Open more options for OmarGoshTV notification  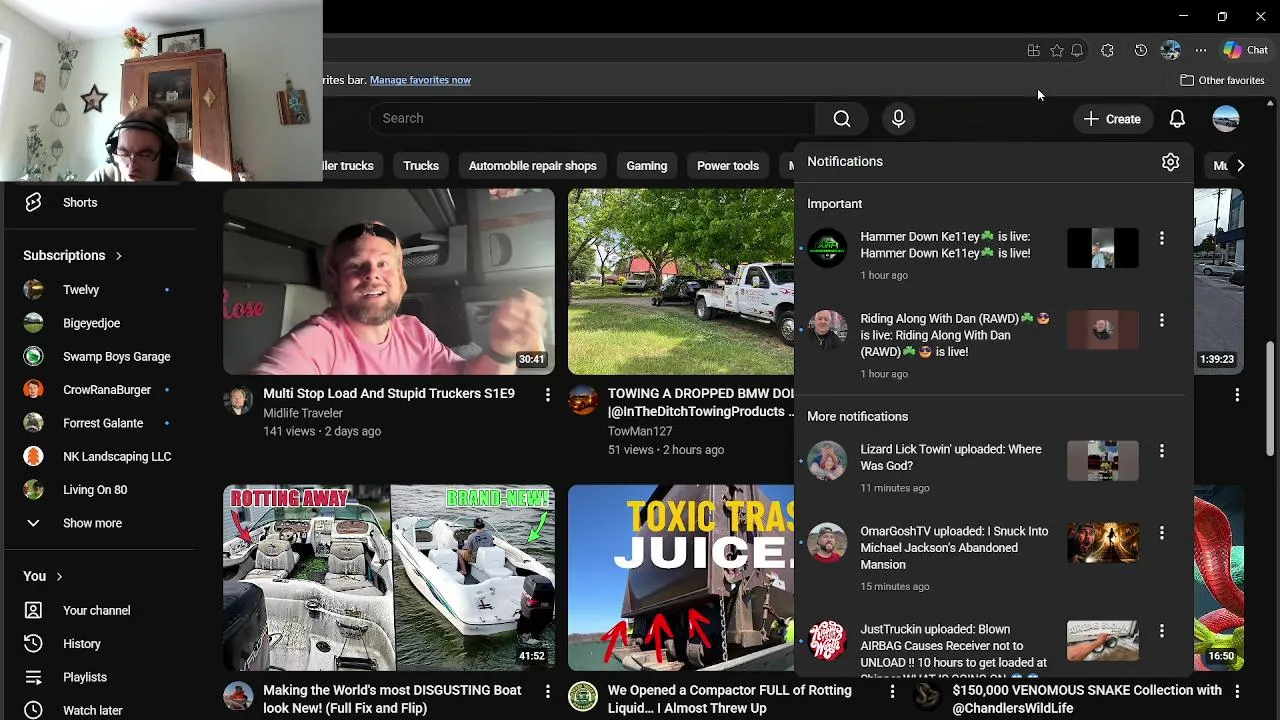(x=1161, y=533)
